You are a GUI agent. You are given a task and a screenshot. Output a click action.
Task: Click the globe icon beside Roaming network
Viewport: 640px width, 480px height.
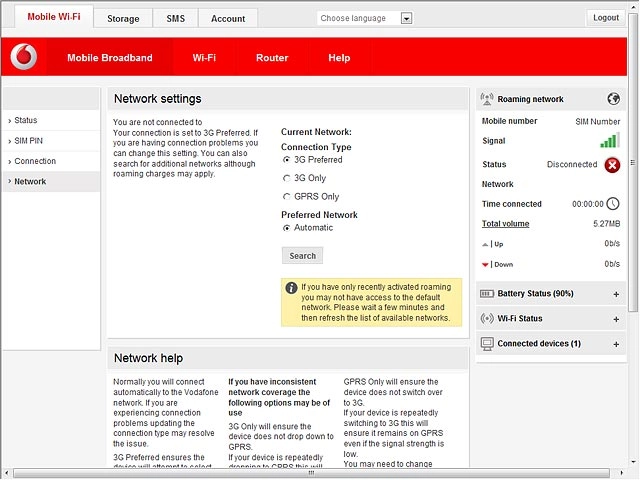pyautogui.click(x=613, y=99)
